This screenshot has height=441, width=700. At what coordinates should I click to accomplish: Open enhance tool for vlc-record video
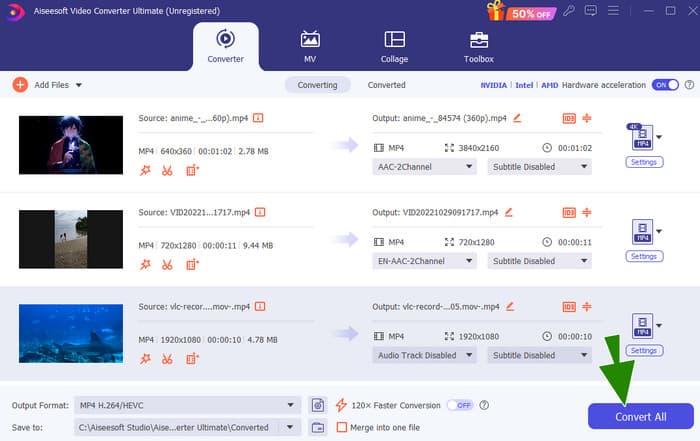[192, 359]
